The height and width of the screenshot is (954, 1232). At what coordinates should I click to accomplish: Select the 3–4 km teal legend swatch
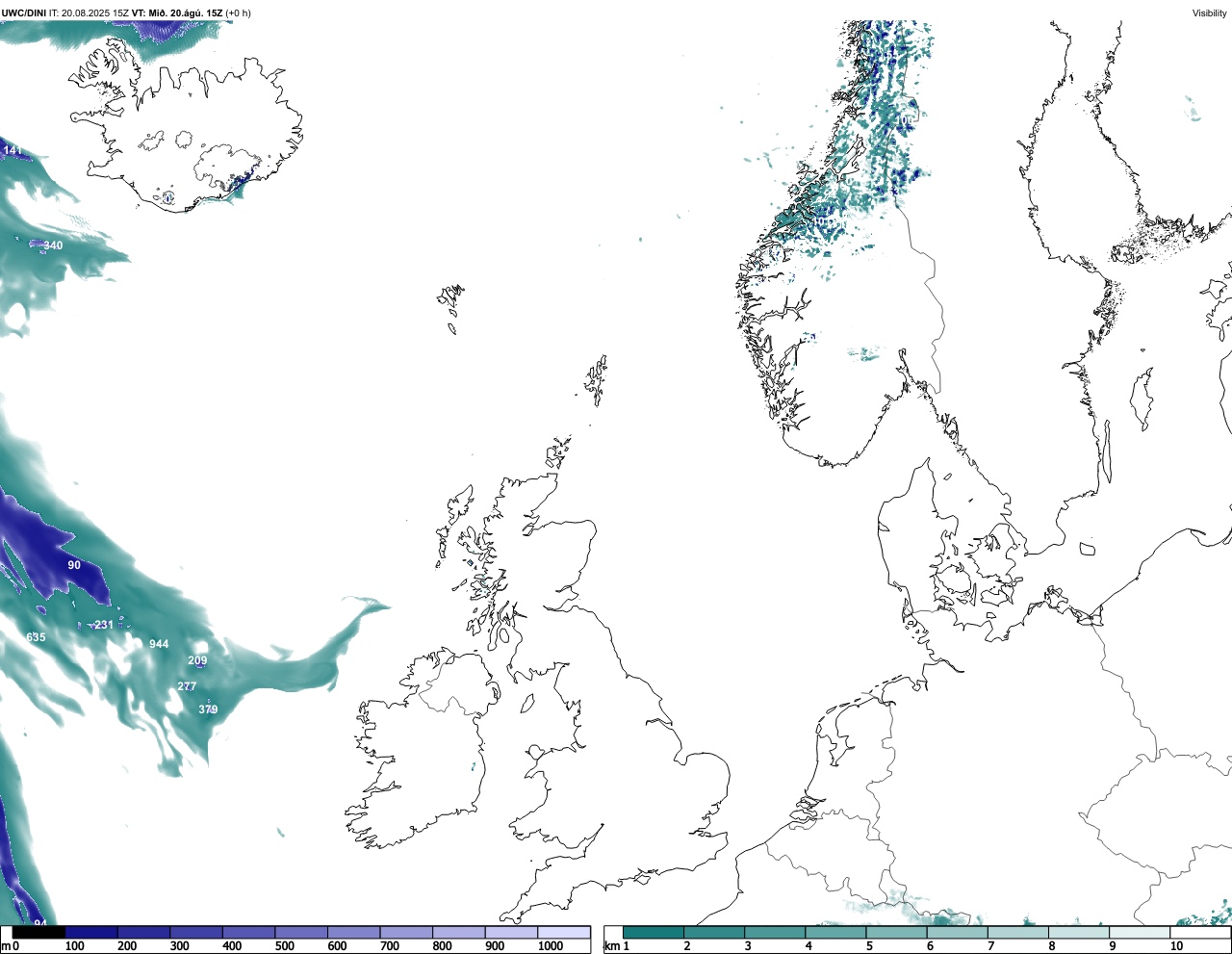775,932
